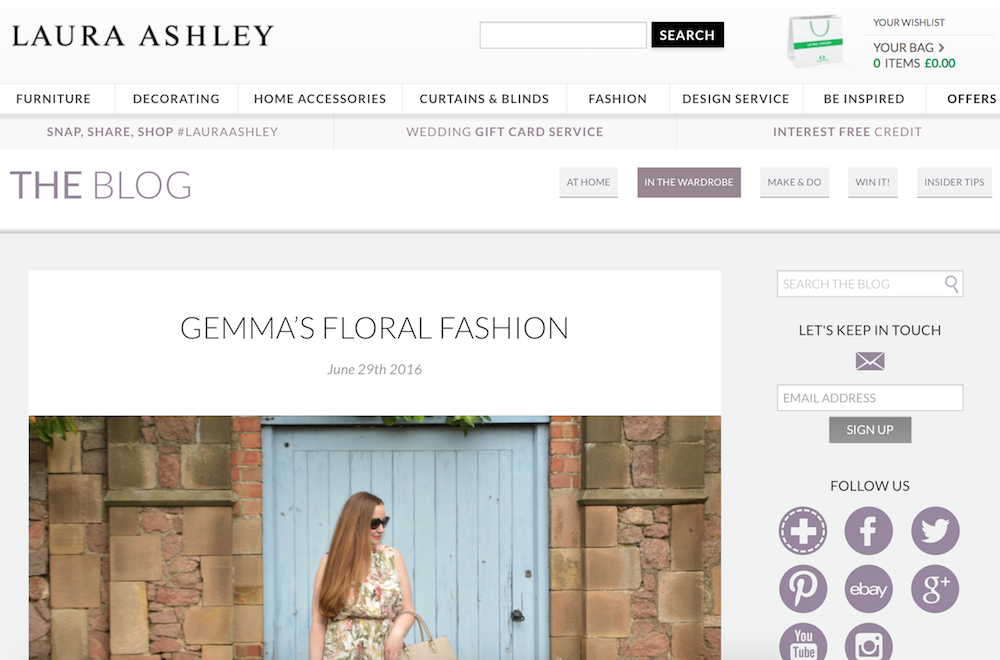Viewport: 1000px width, 660px height.
Task: Open the YouTube follow icon
Action: (x=803, y=642)
